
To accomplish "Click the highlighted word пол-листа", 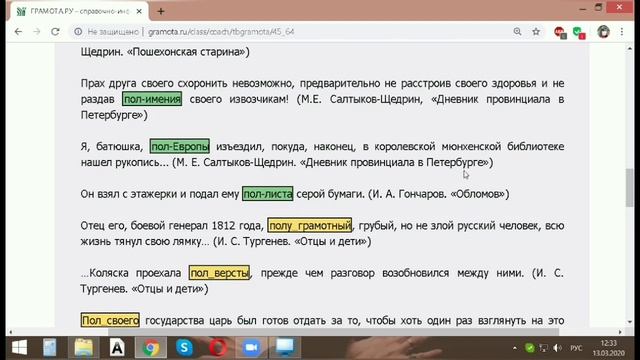I will tap(268, 193).
